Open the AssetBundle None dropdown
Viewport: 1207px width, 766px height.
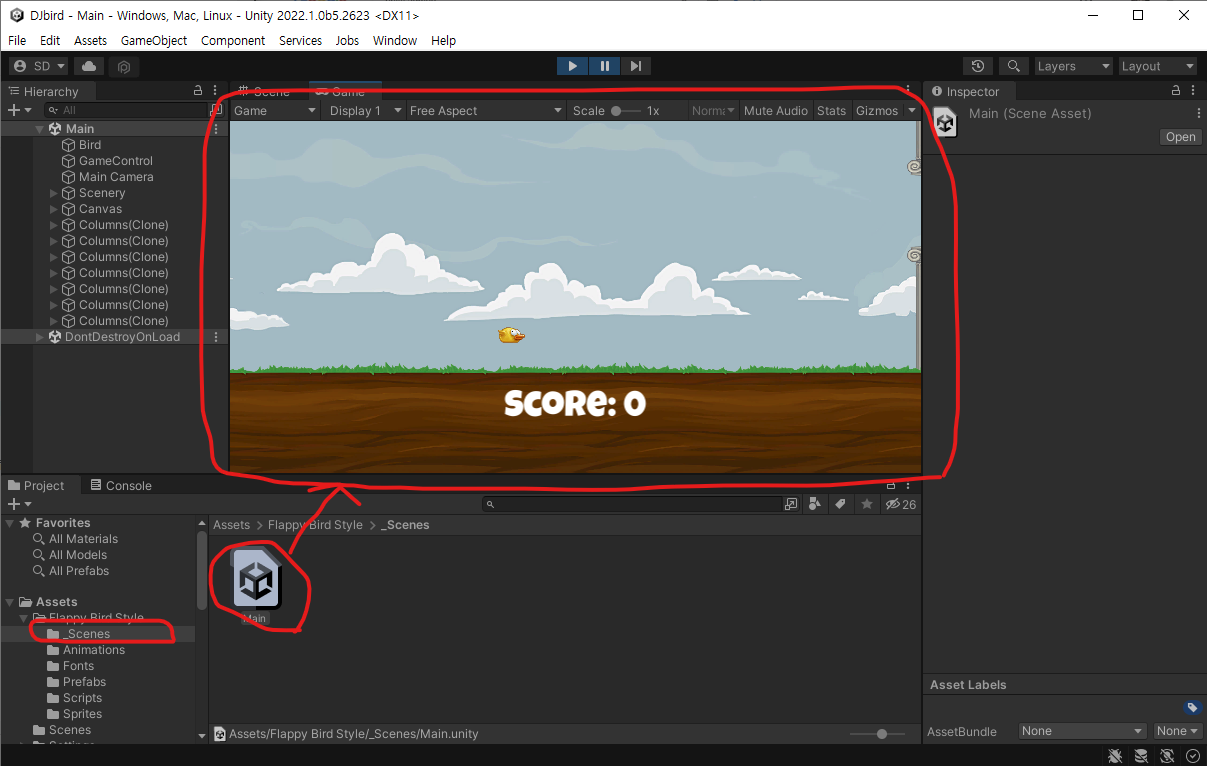pyautogui.click(x=1082, y=731)
